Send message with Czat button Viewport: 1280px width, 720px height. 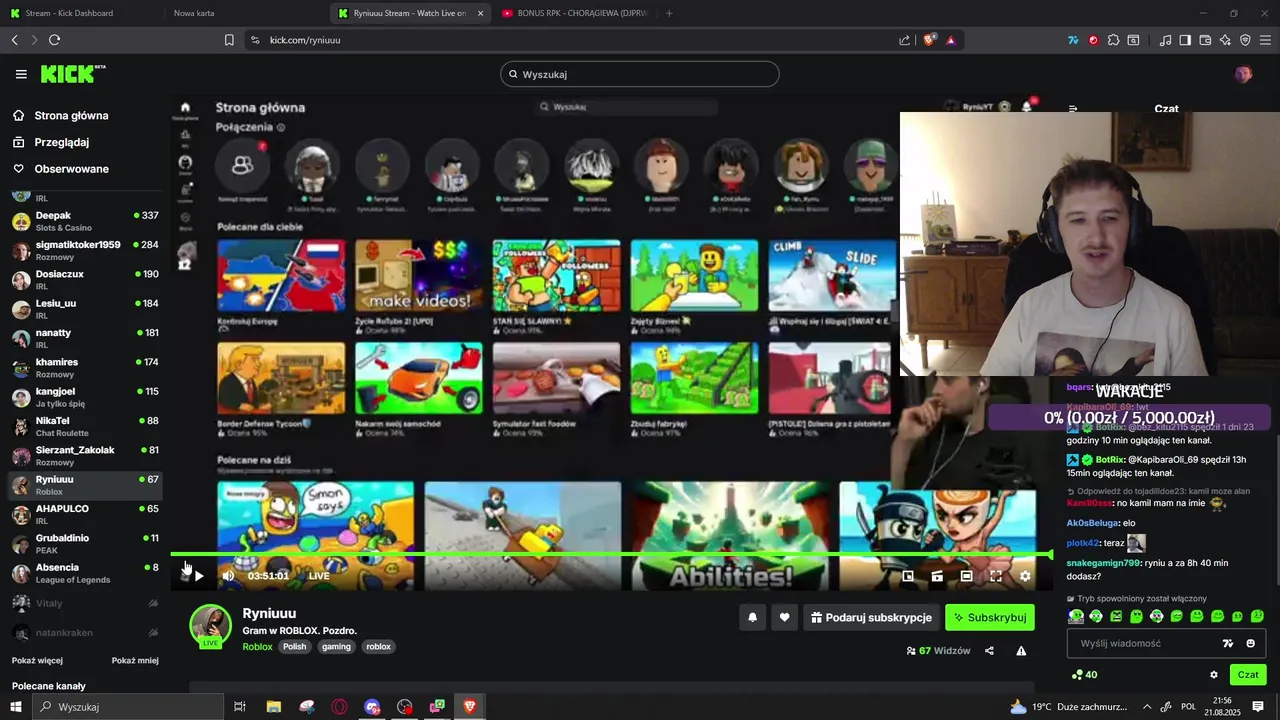point(1248,675)
